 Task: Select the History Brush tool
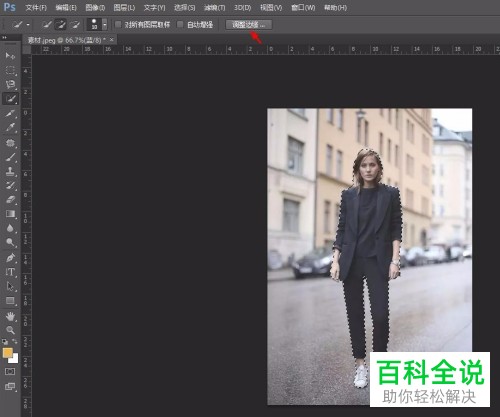coord(10,186)
